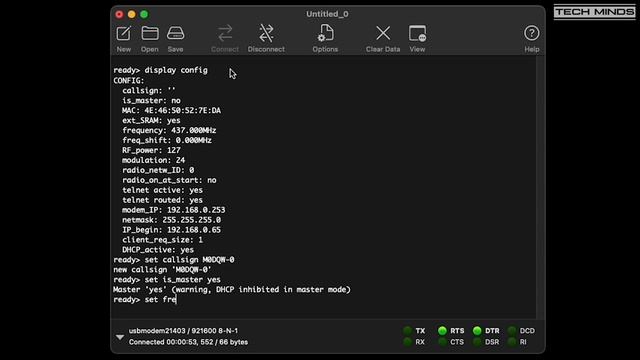Click the 'modem_IP: 192.168.0.253' line
Screen dimensions: 640x360
point(173,210)
